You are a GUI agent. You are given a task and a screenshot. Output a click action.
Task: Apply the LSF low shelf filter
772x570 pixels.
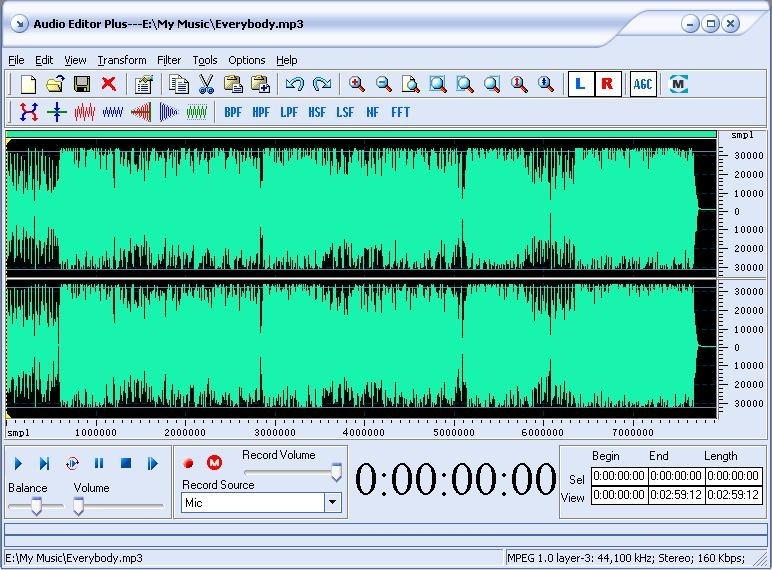(x=345, y=112)
